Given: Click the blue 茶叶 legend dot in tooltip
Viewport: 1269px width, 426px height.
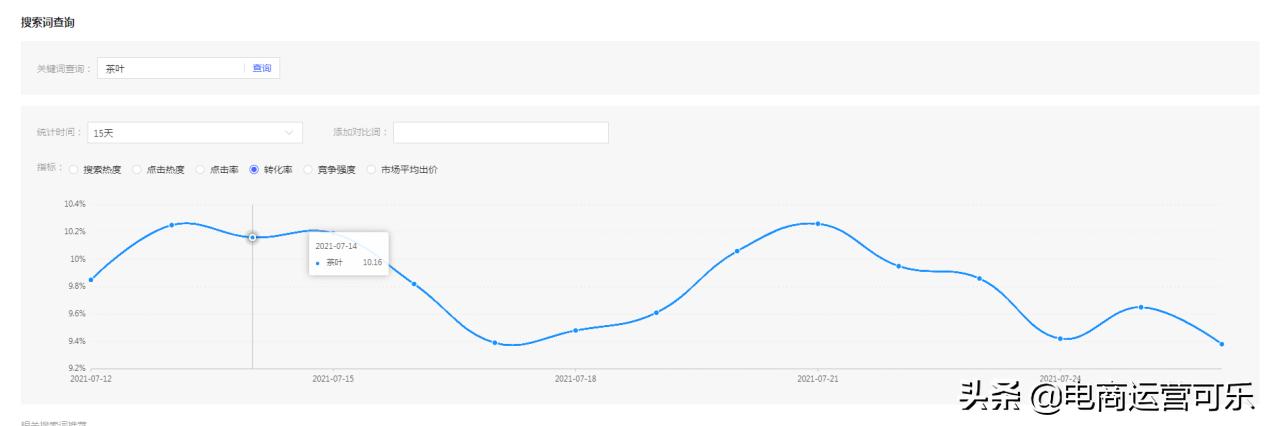Looking at the screenshot, I should (318, 262).
